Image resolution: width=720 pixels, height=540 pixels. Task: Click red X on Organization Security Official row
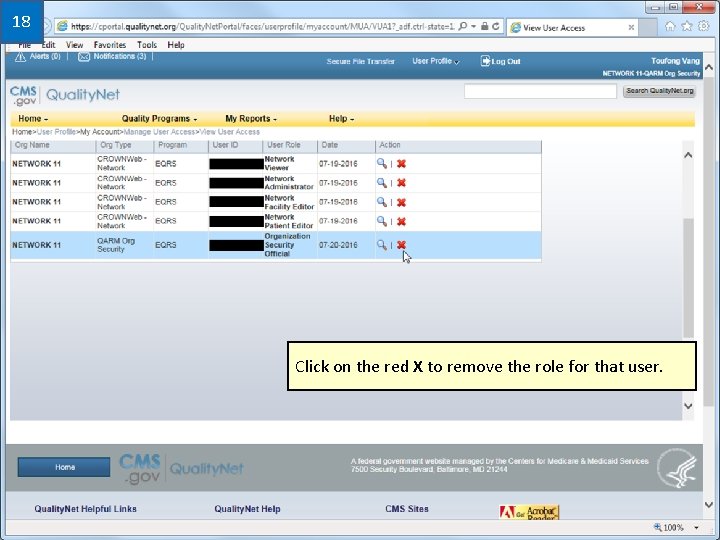coord(401,245)
